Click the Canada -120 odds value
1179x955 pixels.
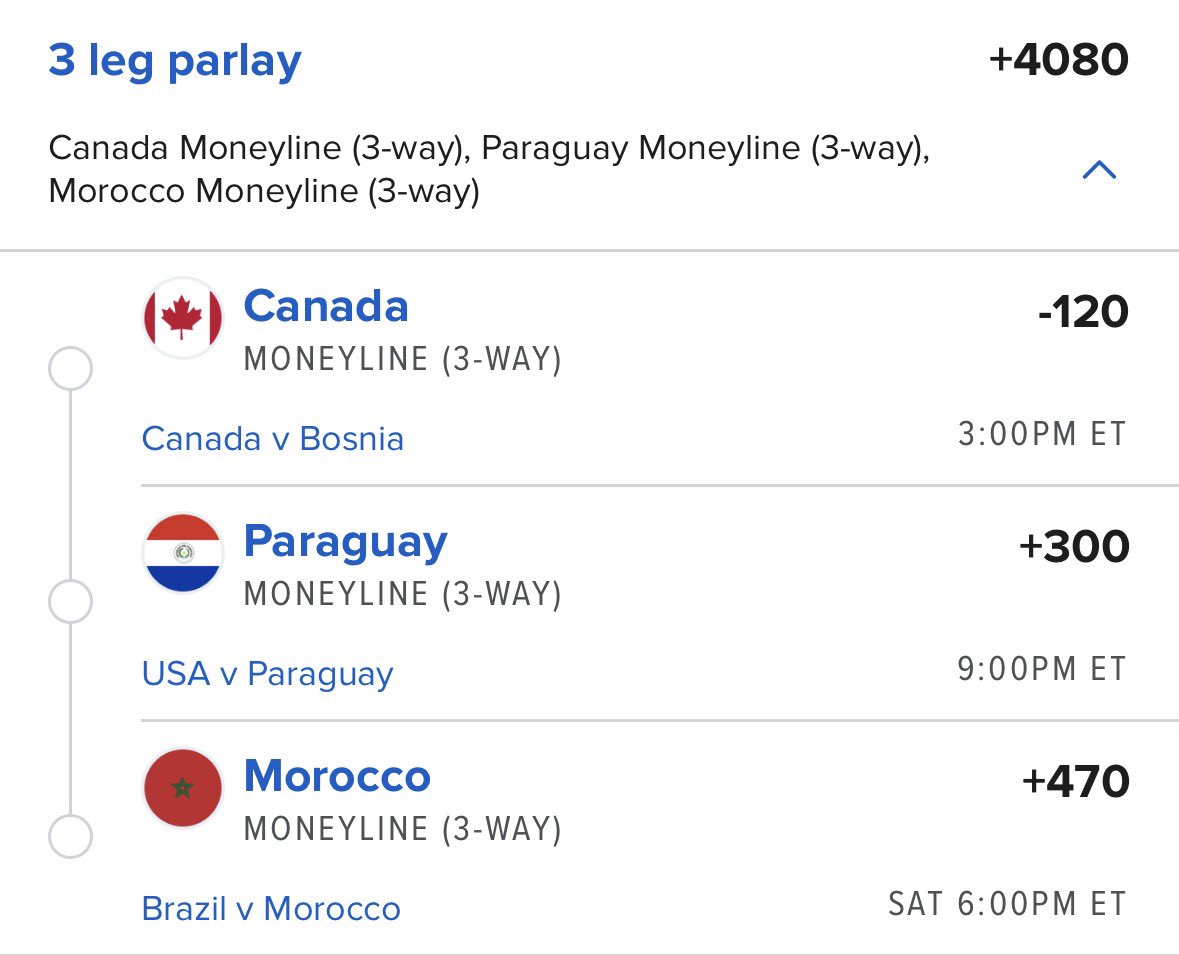point(1083,312)
